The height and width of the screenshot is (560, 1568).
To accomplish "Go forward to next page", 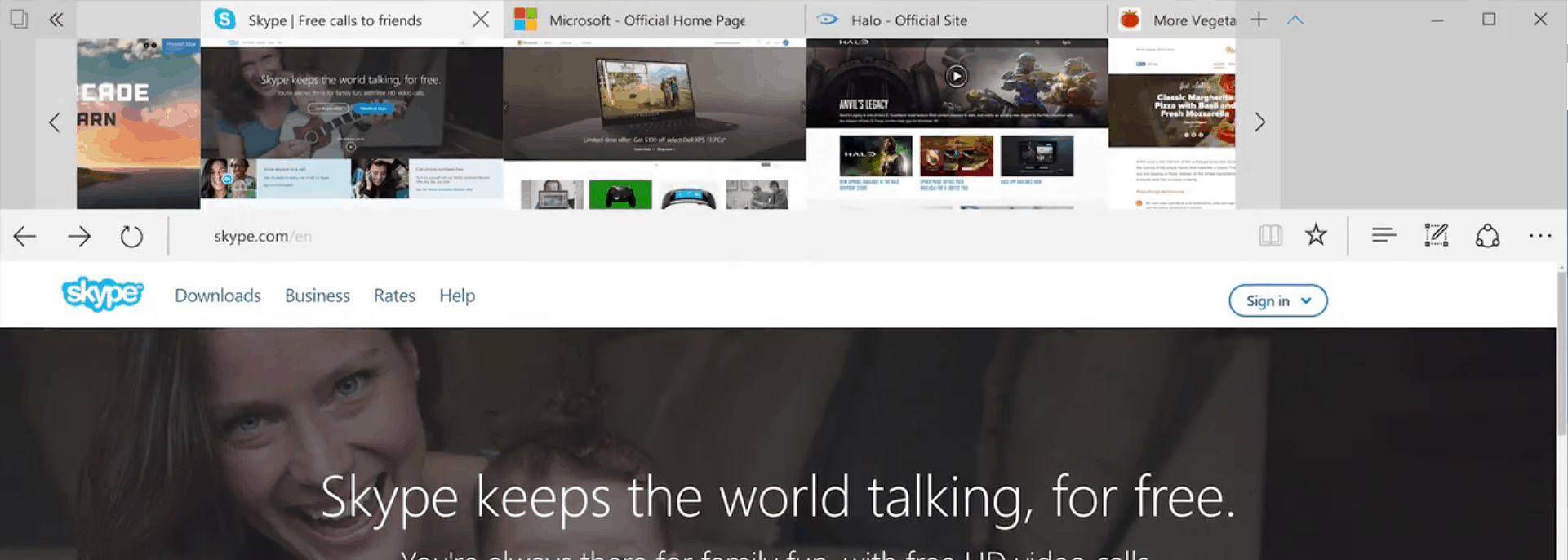I will point(79,237).
